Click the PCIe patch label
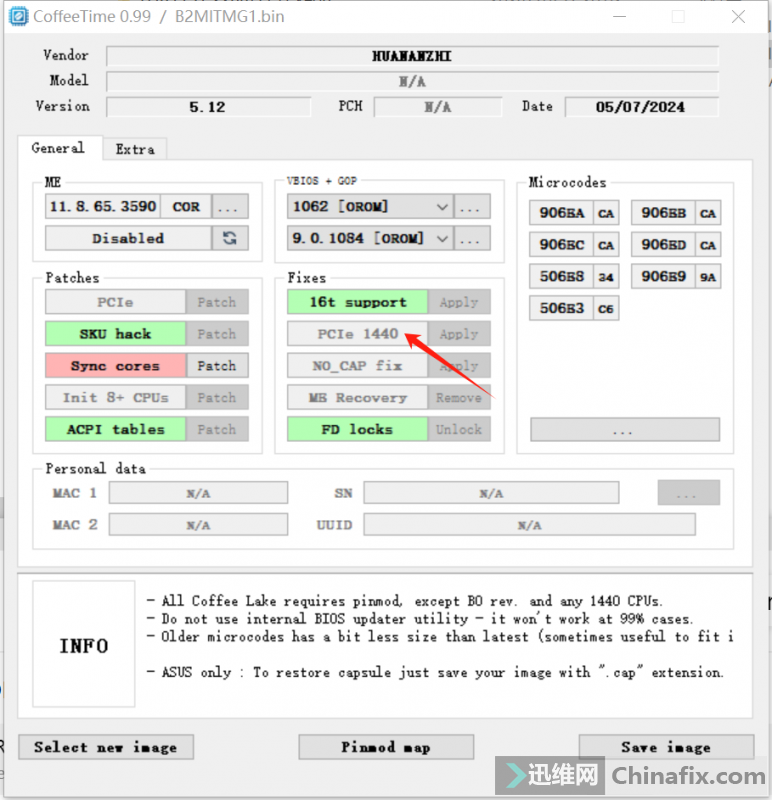Screen dimensions: 772x800 pyautogui.click(x=115, y=302)
